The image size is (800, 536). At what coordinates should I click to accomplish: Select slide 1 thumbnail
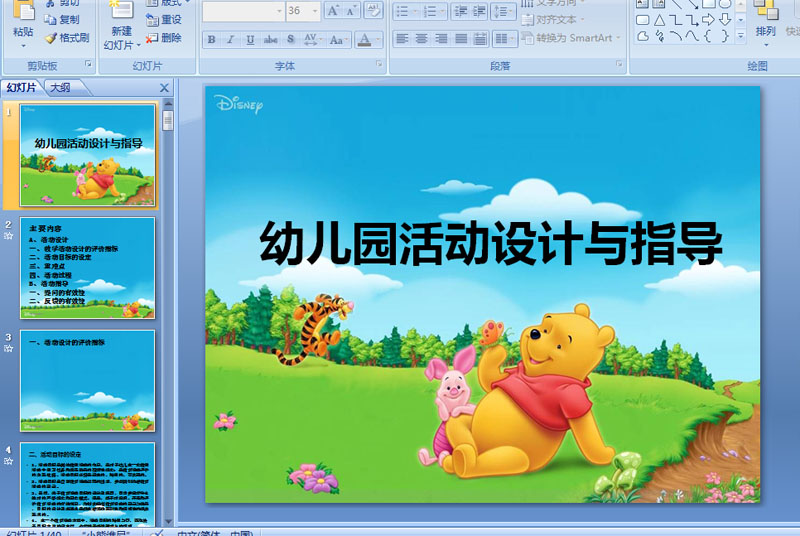point(87,155)
